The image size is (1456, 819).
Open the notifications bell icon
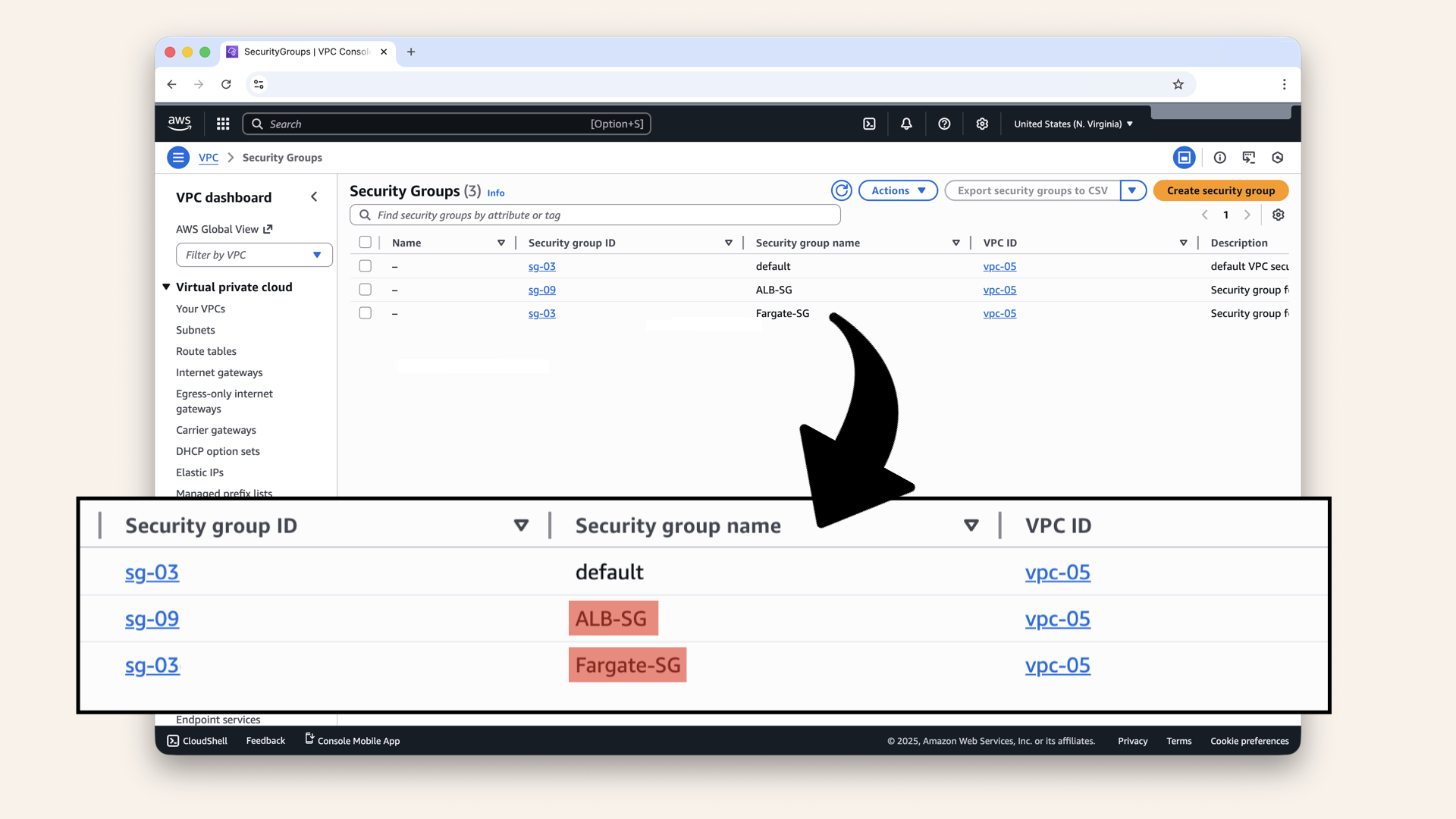906,123
